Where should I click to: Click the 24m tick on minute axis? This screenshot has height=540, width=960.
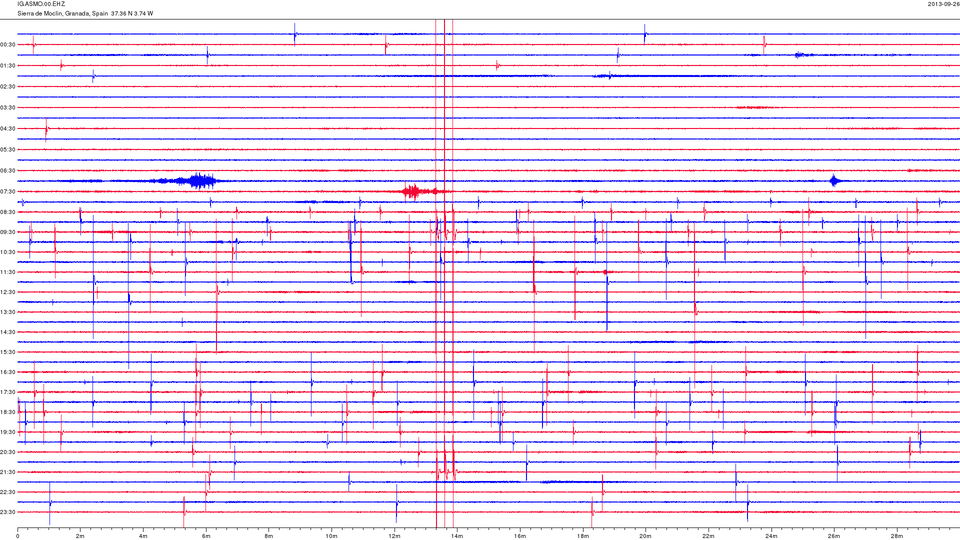[771, 536]
